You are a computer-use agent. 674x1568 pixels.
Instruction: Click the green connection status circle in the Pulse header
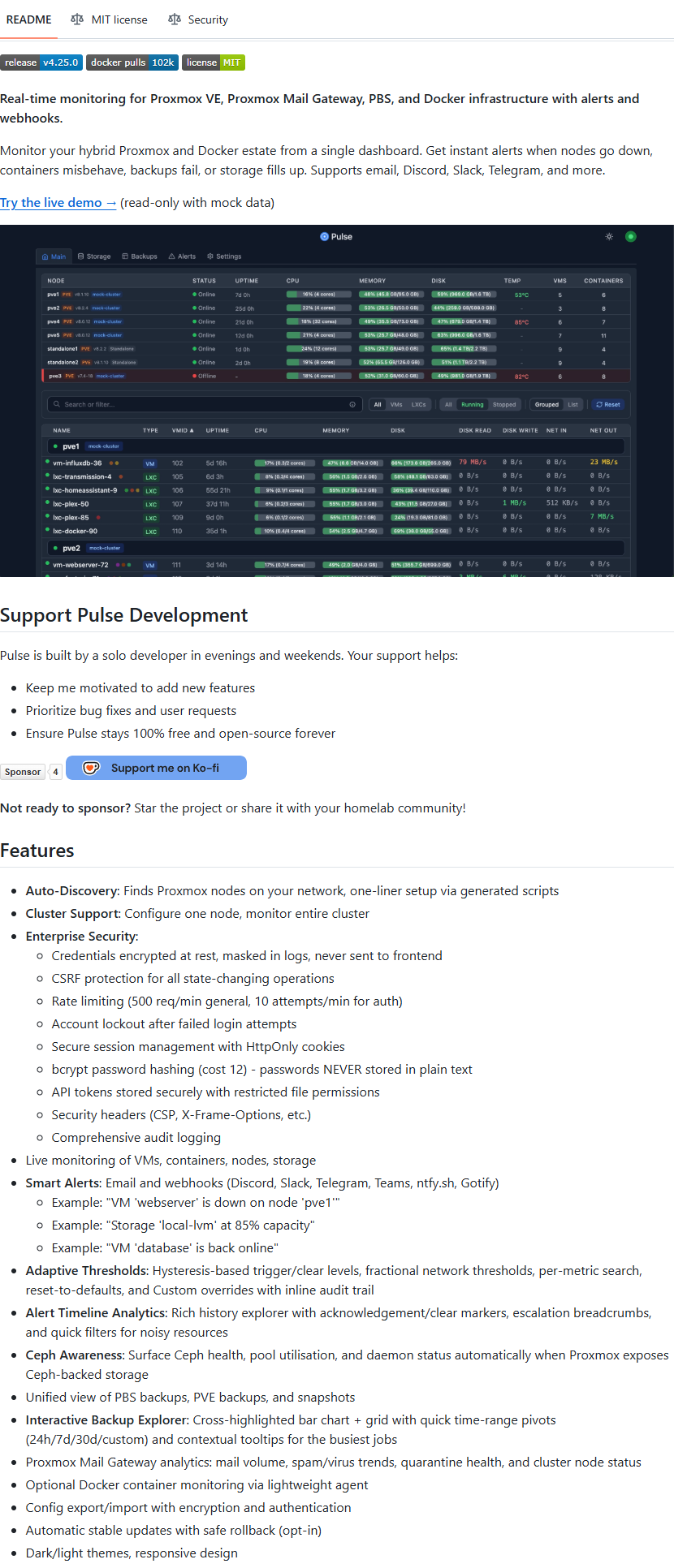point(631,237)
